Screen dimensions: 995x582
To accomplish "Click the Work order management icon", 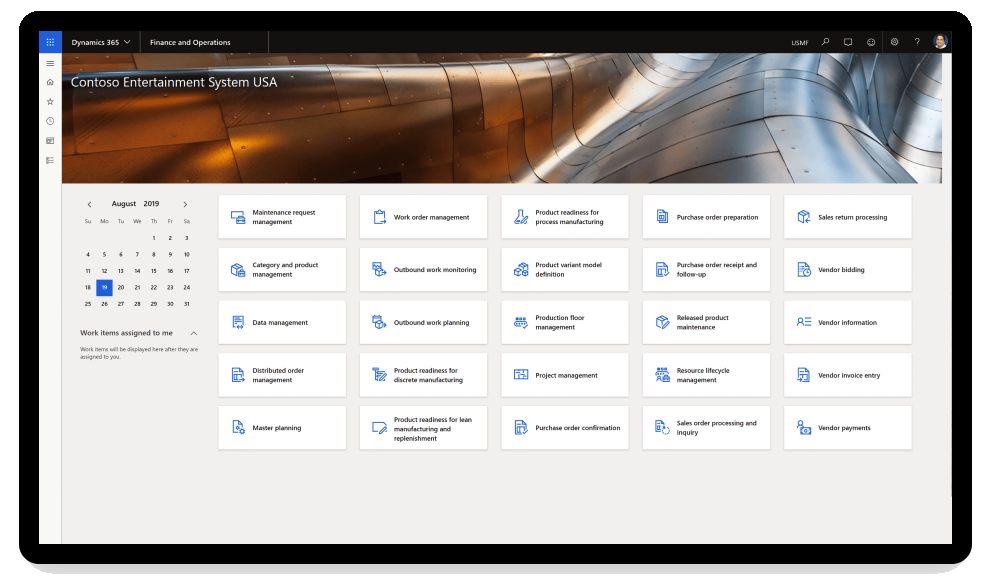I will [x=379, y=217].
